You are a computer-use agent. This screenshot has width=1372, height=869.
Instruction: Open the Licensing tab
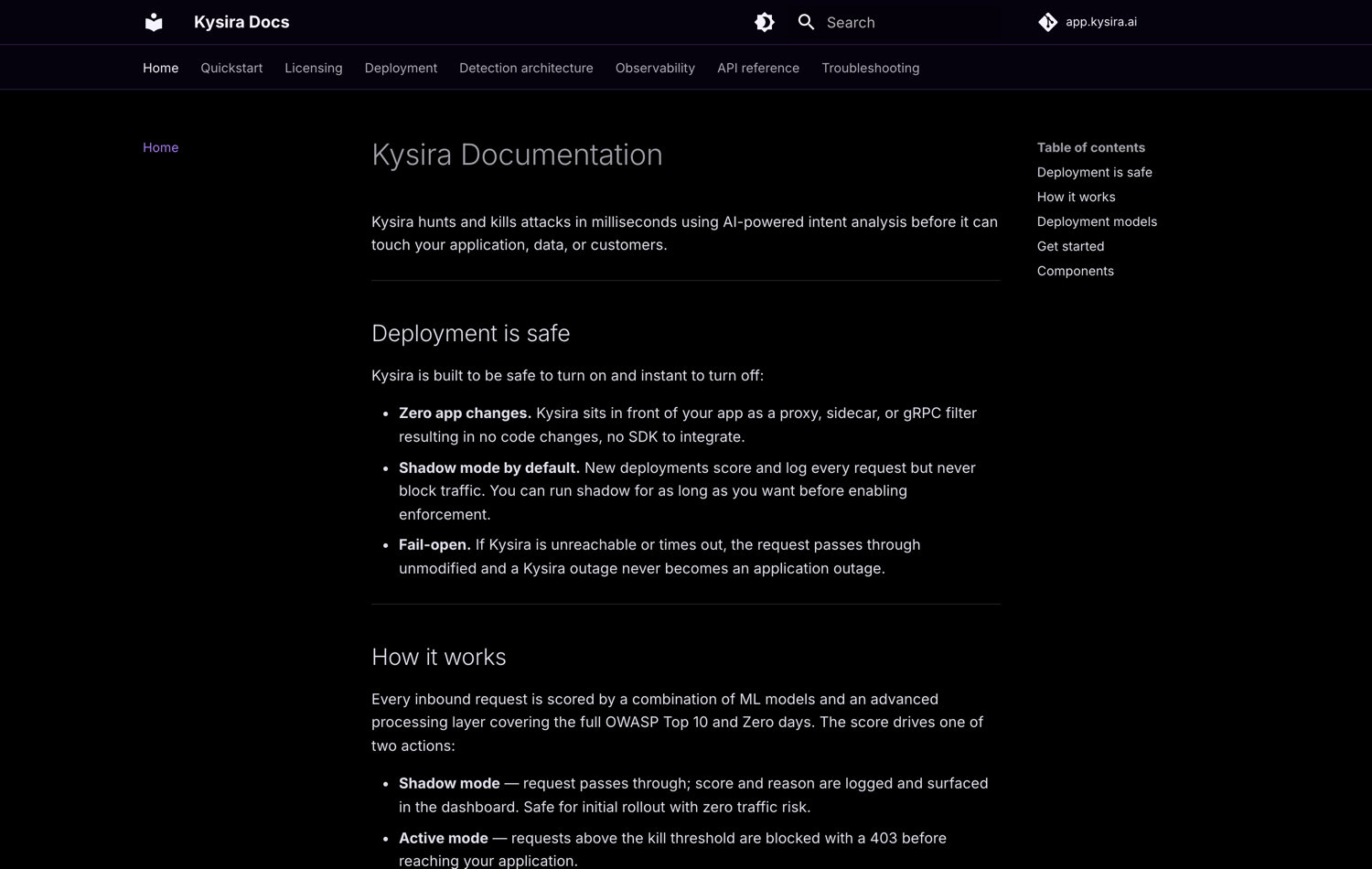pyautogui.click(x=314, y=68)
